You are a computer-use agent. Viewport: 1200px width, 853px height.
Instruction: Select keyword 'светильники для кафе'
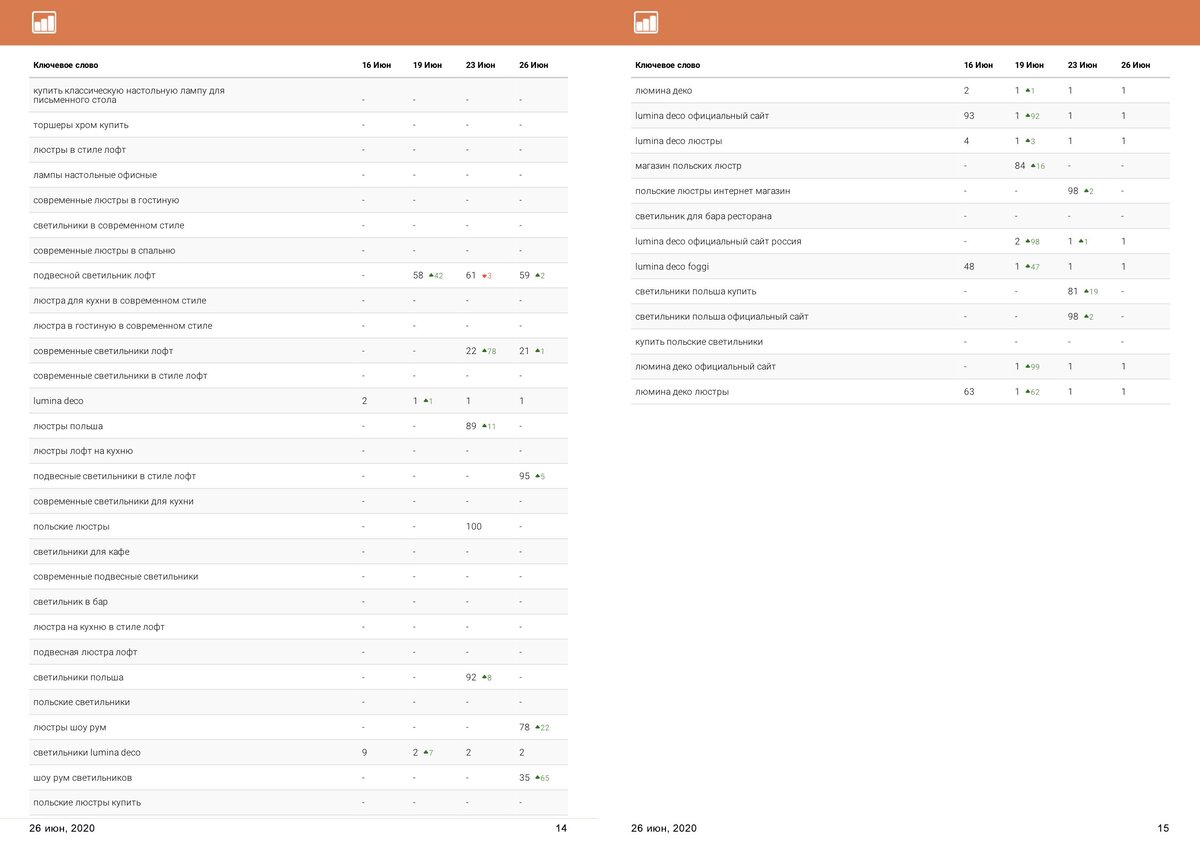pos(81,551)
